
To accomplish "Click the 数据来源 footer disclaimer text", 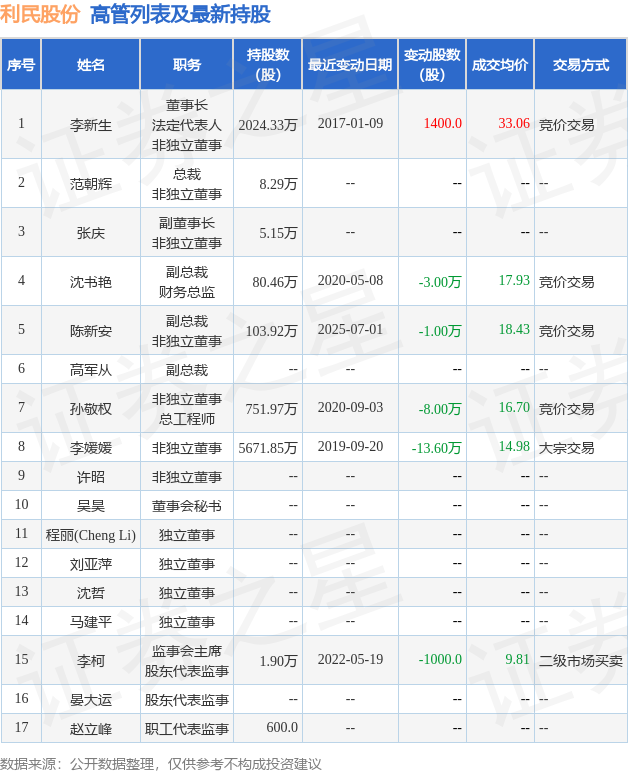I will point(161,764).
